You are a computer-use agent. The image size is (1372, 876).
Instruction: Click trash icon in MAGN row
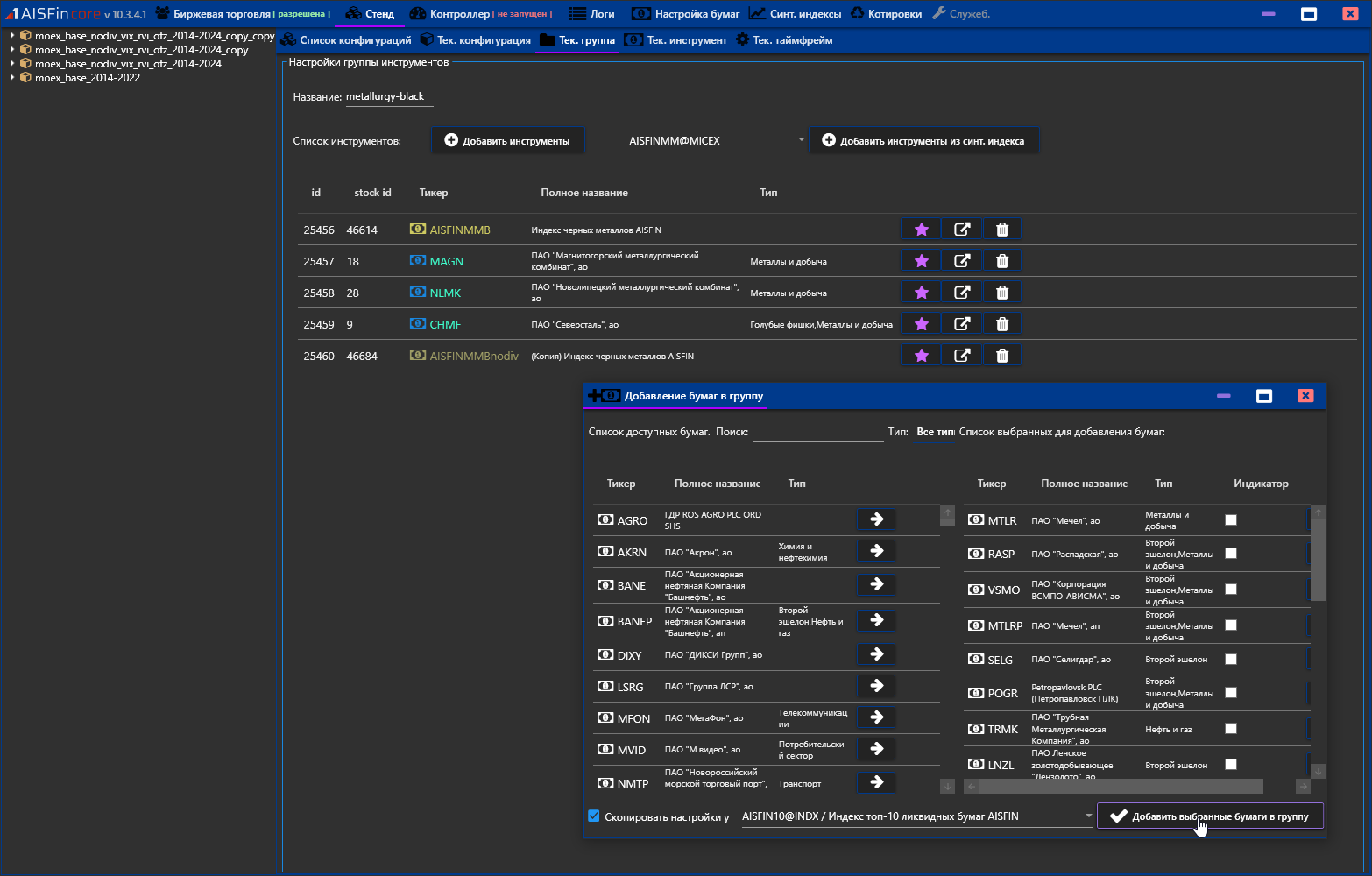1001,261
